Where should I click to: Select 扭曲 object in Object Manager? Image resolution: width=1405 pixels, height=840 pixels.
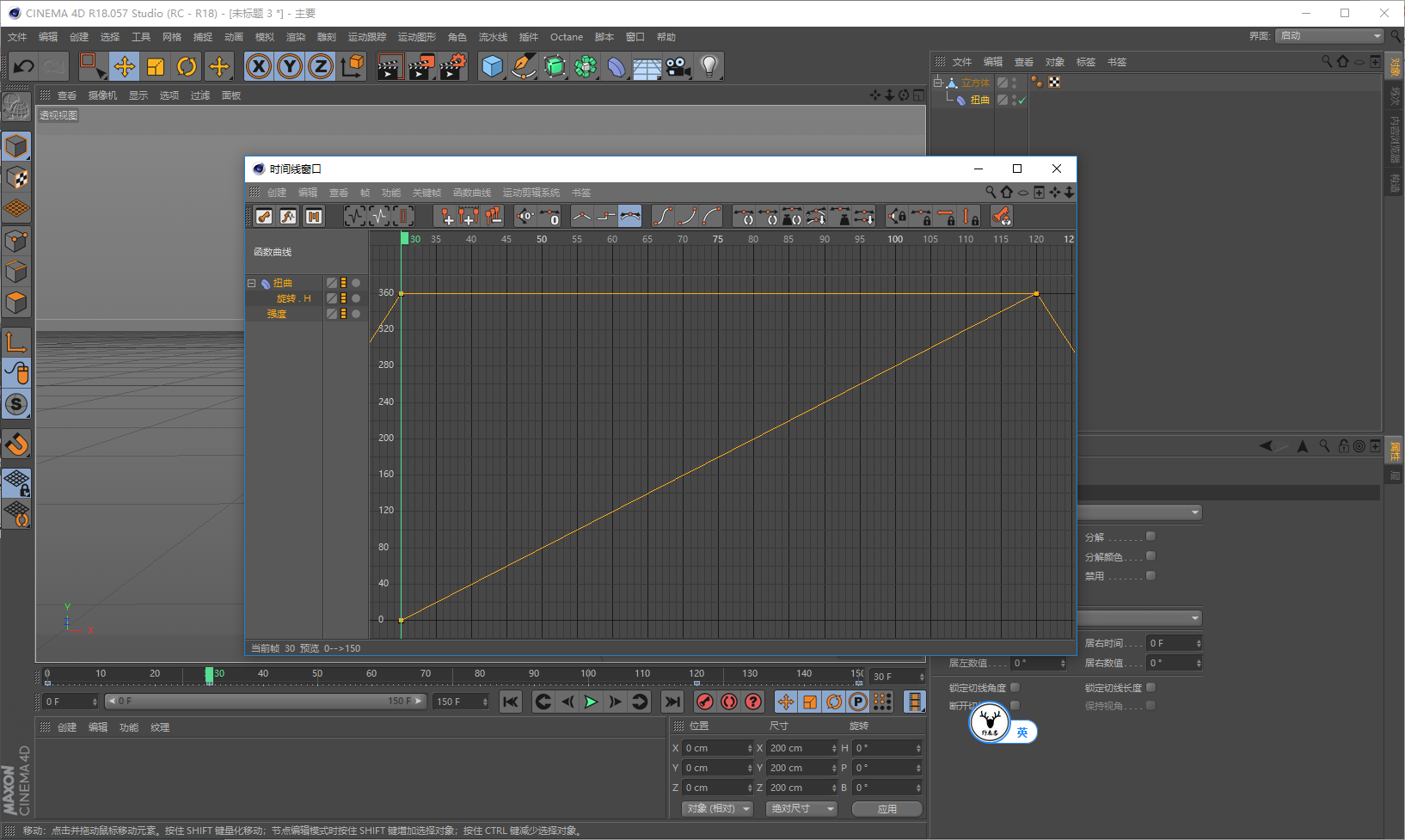[980, 101]
